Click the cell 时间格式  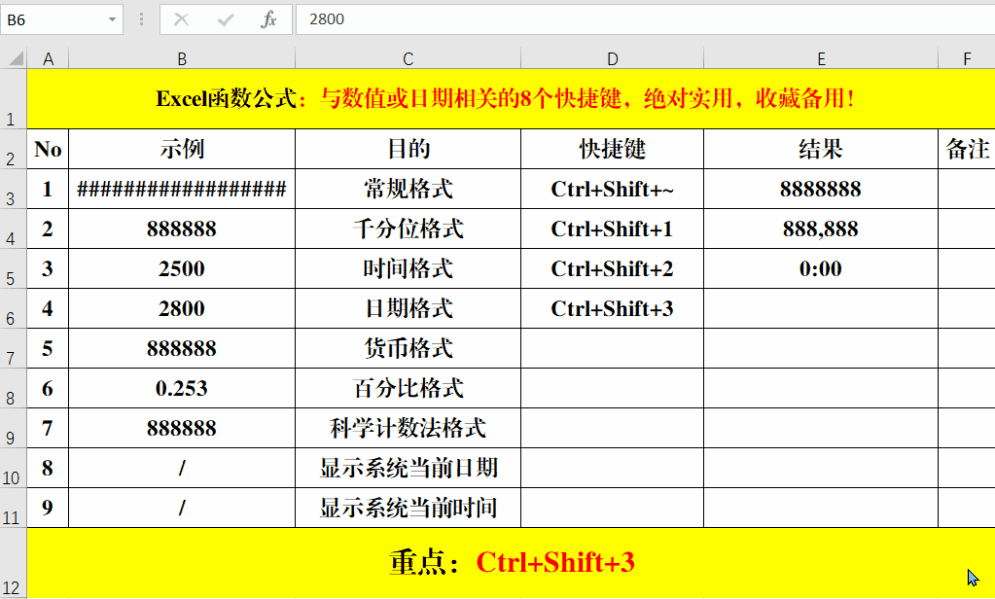click(408, 268)
